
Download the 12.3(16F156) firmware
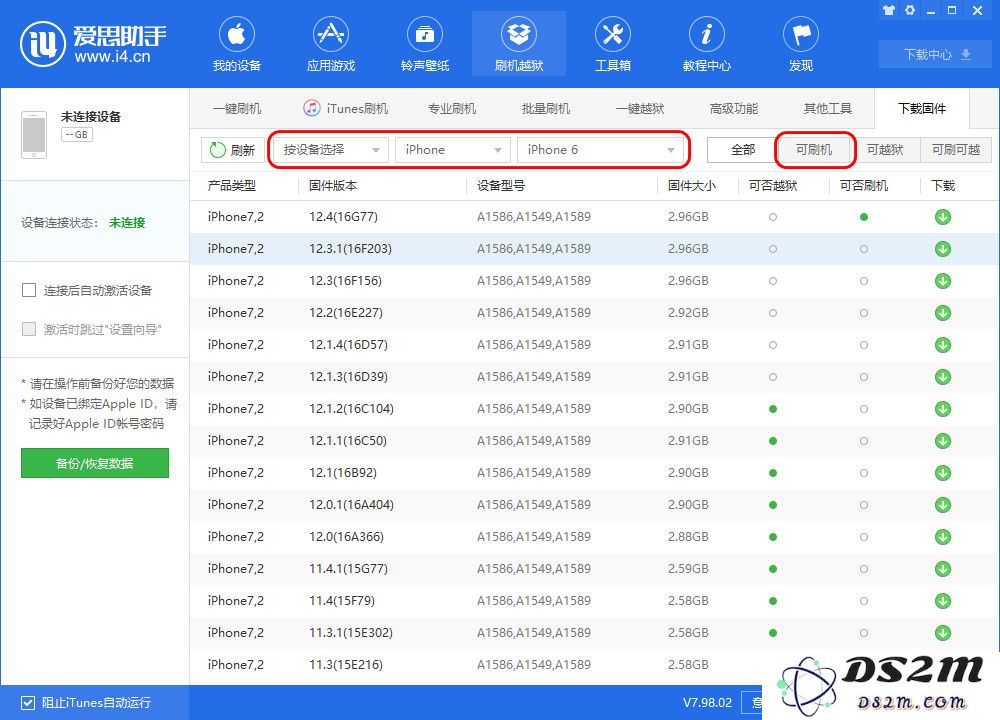(x=943, y=281)
